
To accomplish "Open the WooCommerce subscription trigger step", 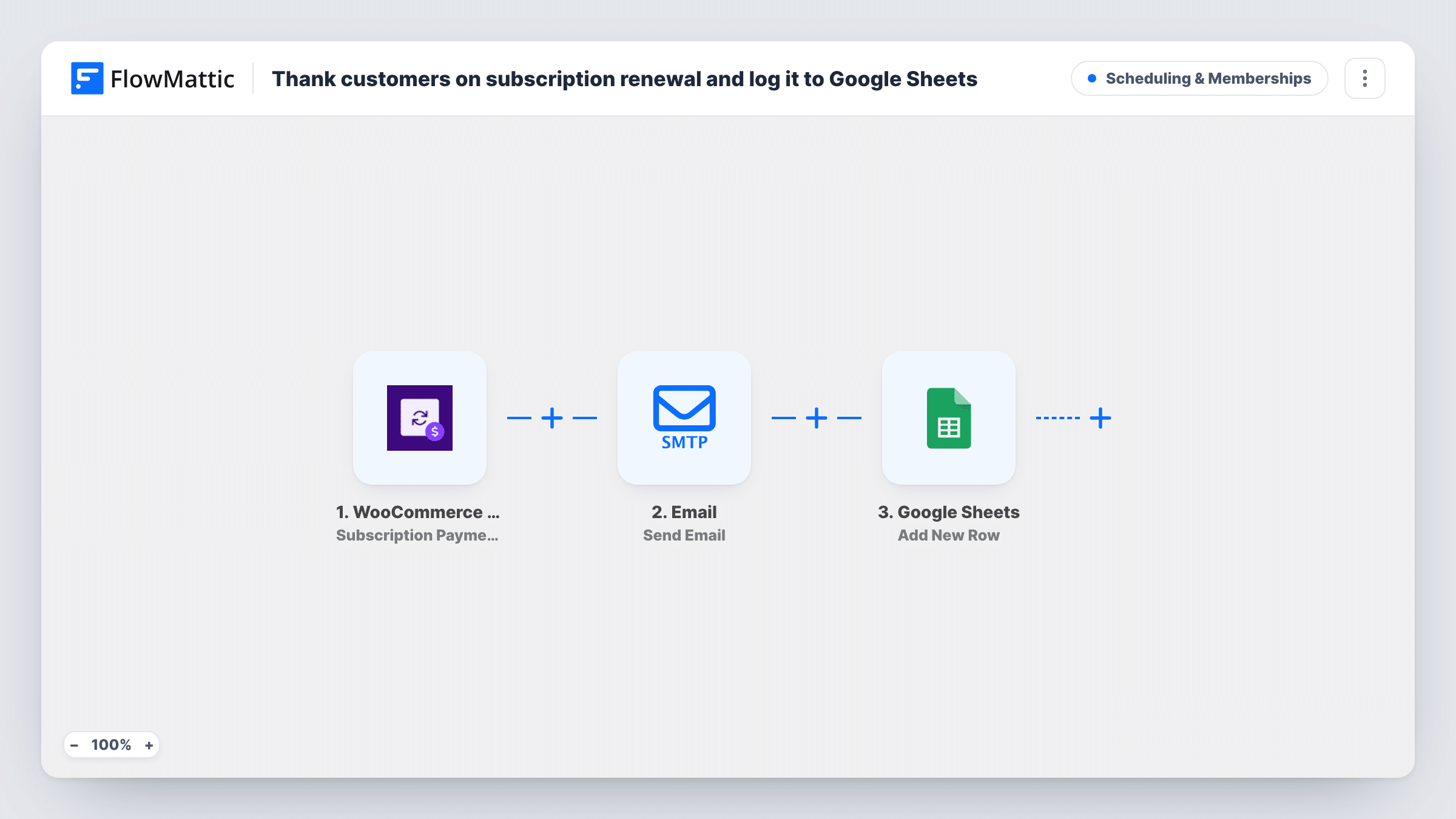I will pyautogui.click(x=420, y=418).
